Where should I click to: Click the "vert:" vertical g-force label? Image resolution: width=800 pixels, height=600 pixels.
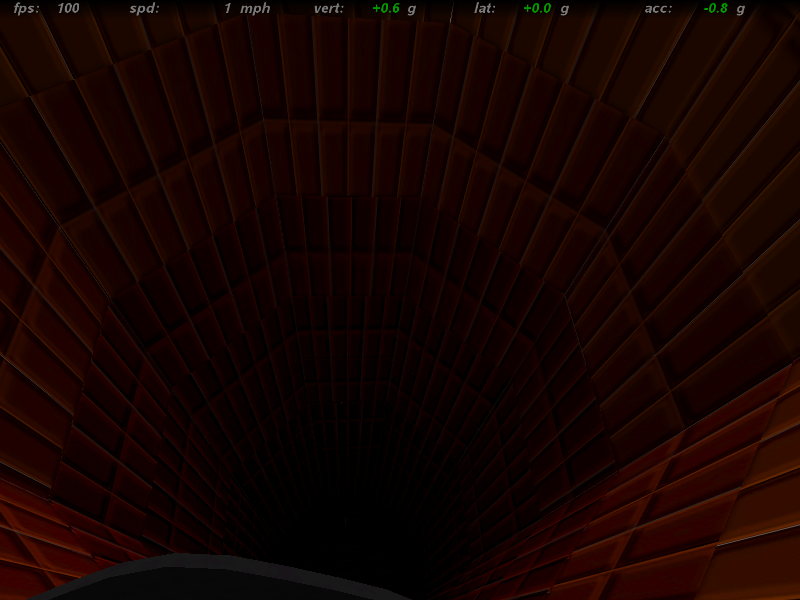coord(329,8)
